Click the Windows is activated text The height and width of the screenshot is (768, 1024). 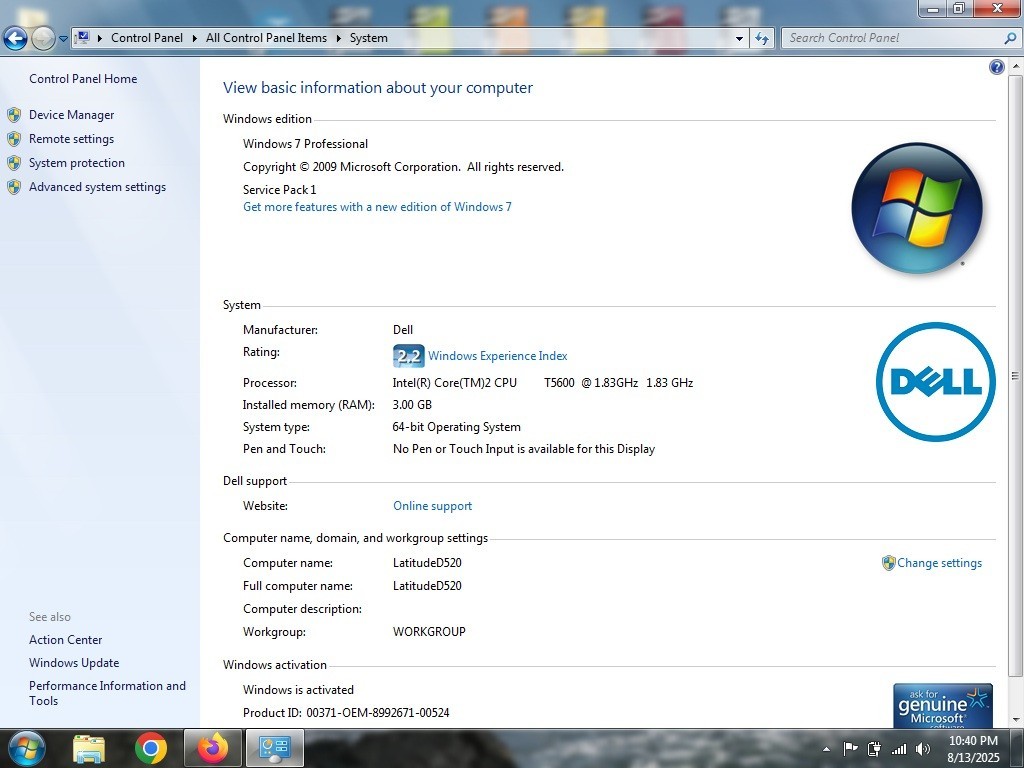[x=298, y=690]
